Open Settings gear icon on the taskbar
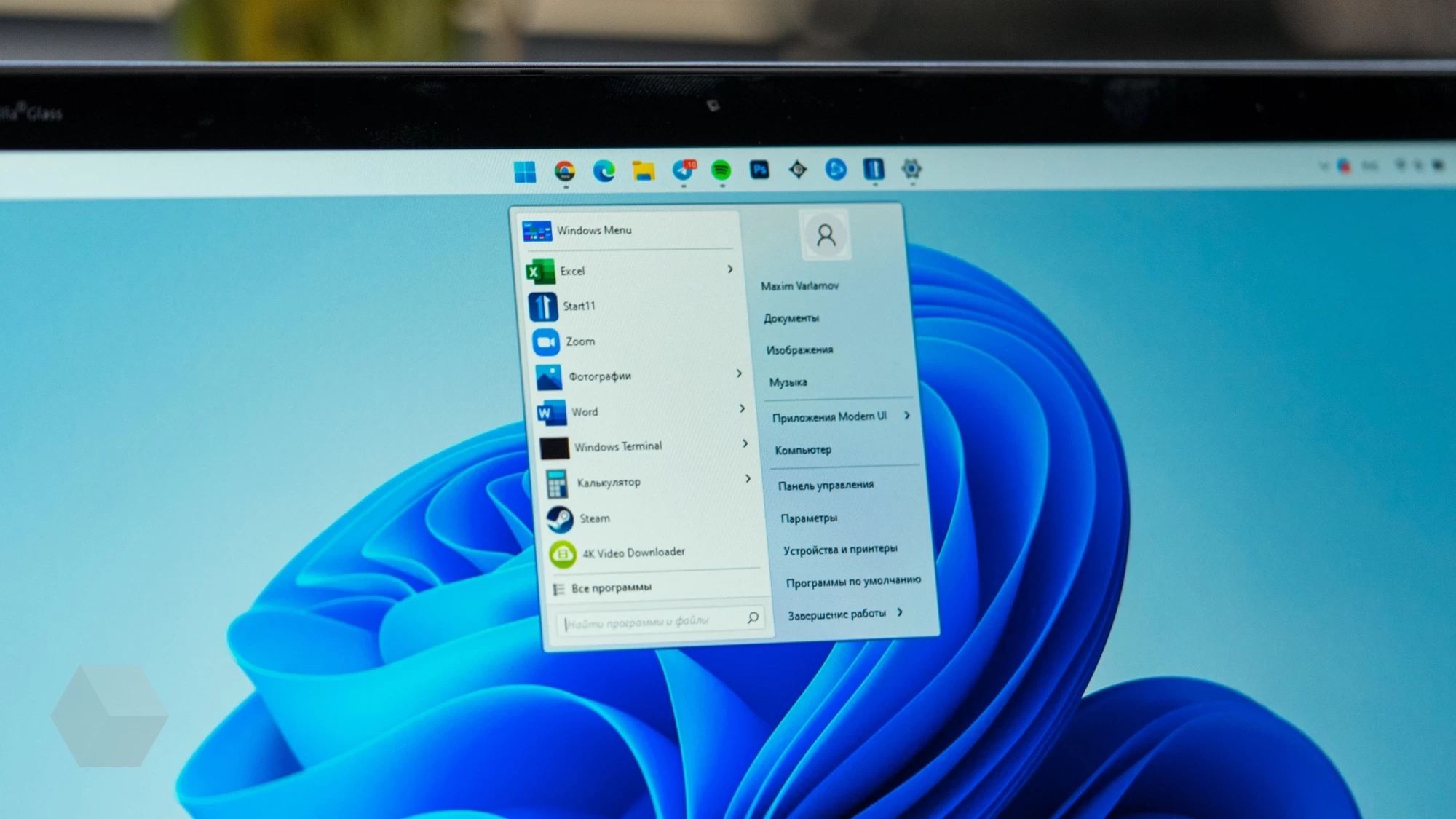This screenshot has height=819, width=1456. tap(911, 169)
